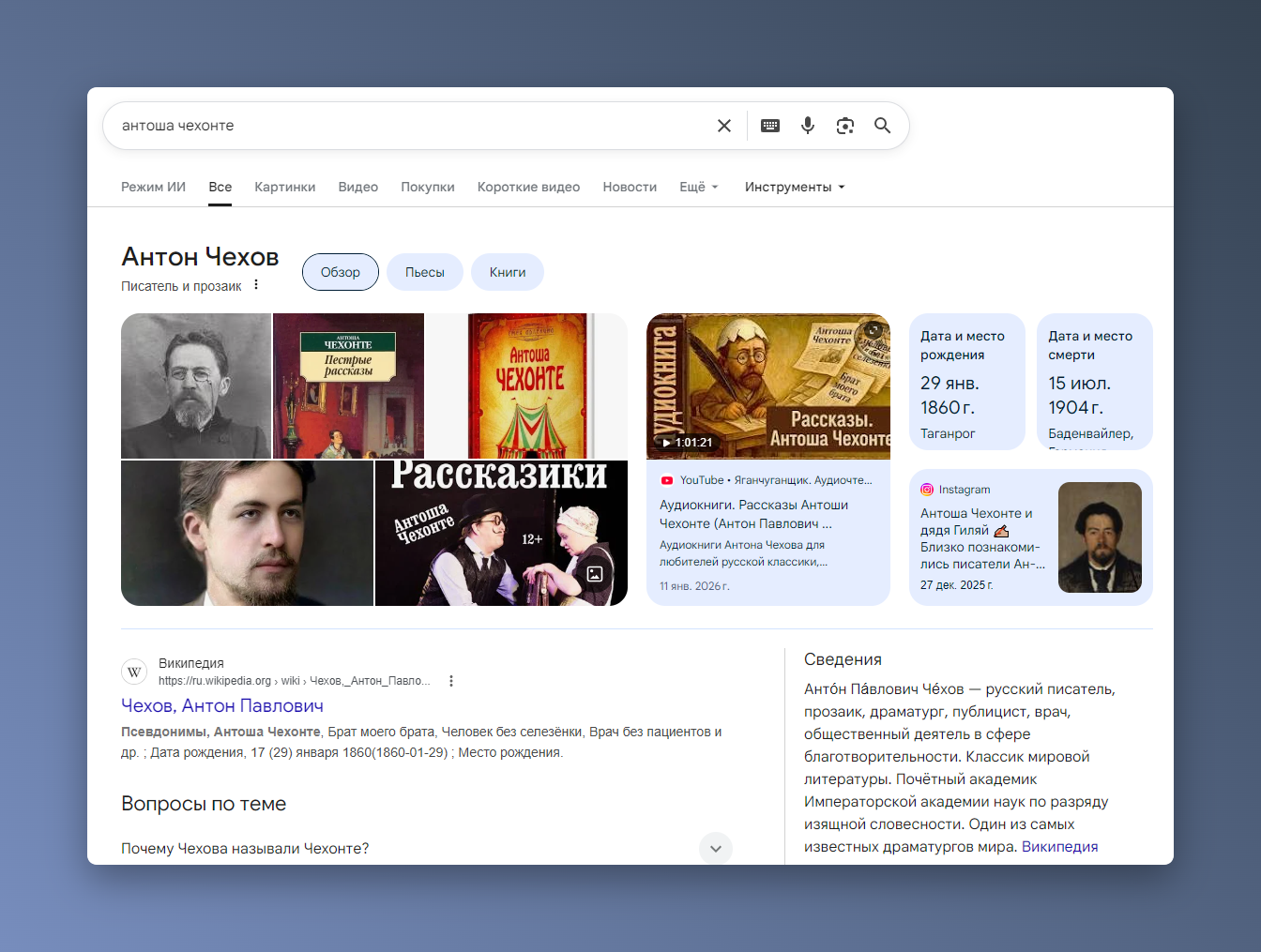This screenshot has height=952, width=1261.
Task: Open three-dot menu next to Писатель и прозаик
Action: 256,285
